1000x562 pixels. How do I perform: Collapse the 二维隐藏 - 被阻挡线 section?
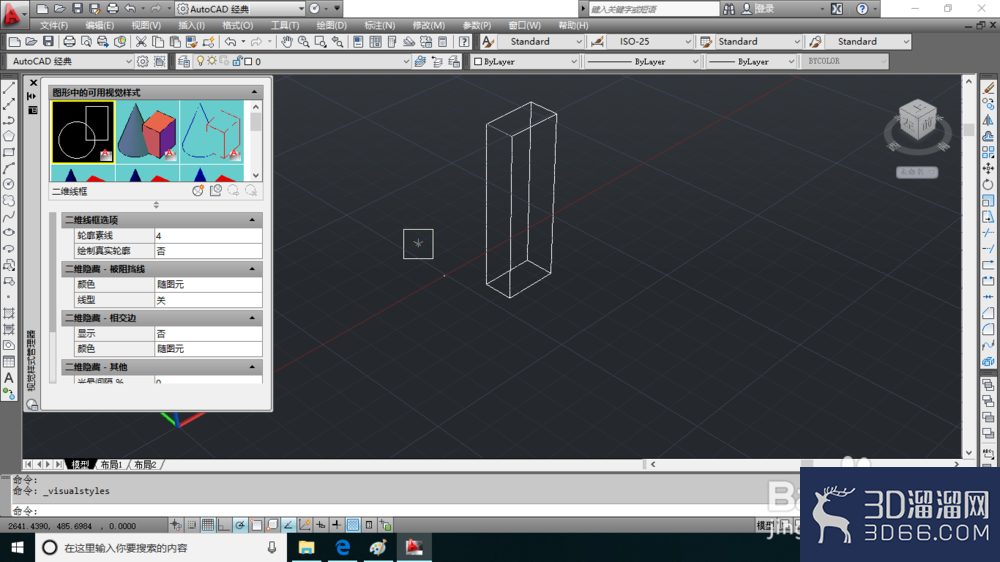coord(252,269)
